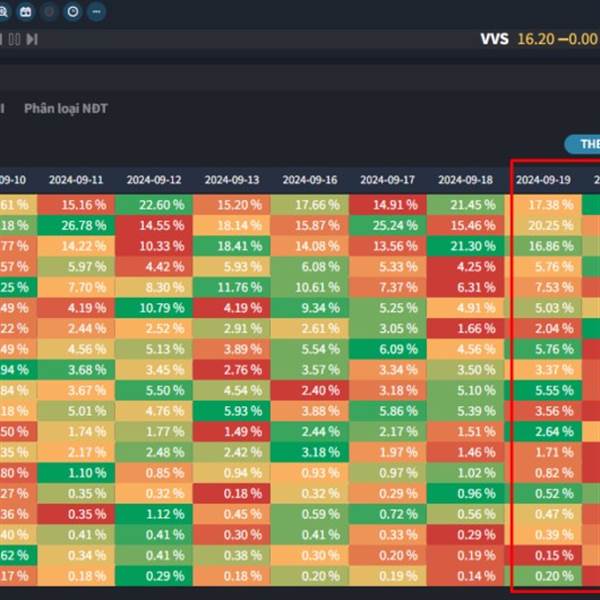Select the 0.96 % cell under 2024-09-18

[465, 494]
